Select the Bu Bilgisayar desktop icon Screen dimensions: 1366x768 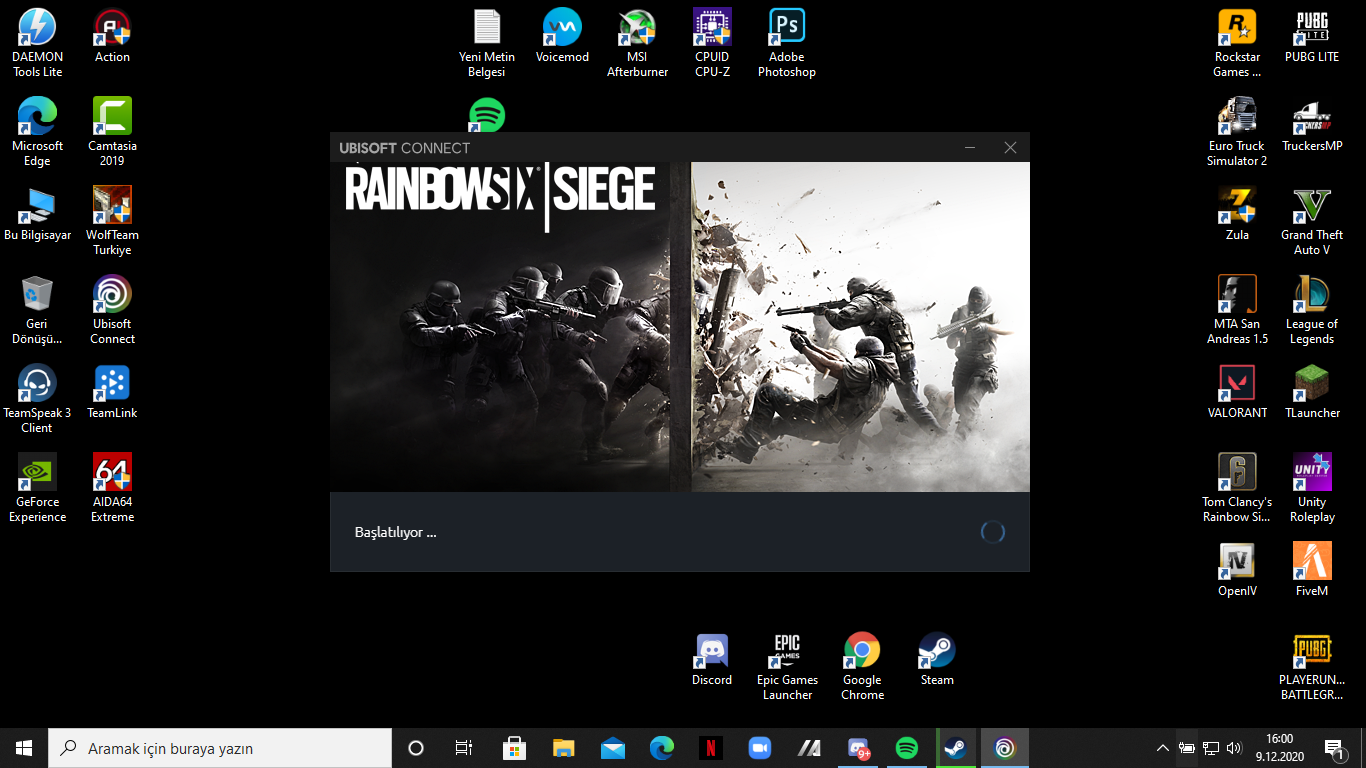point(37,213)
